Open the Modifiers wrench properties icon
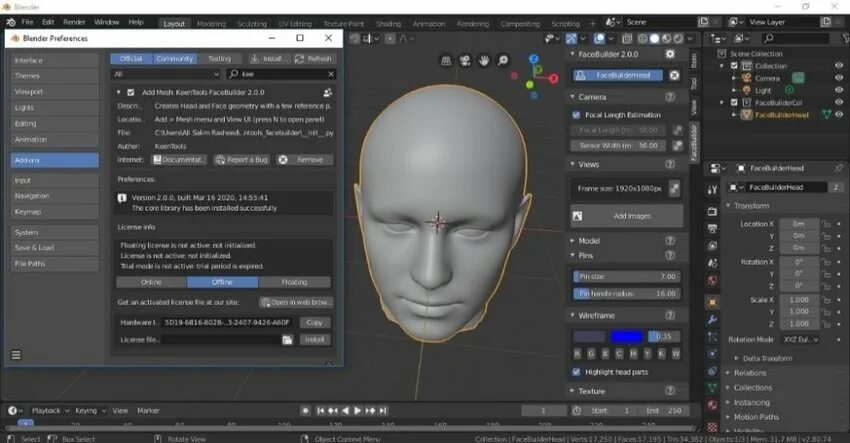 [x=713, y=319]
